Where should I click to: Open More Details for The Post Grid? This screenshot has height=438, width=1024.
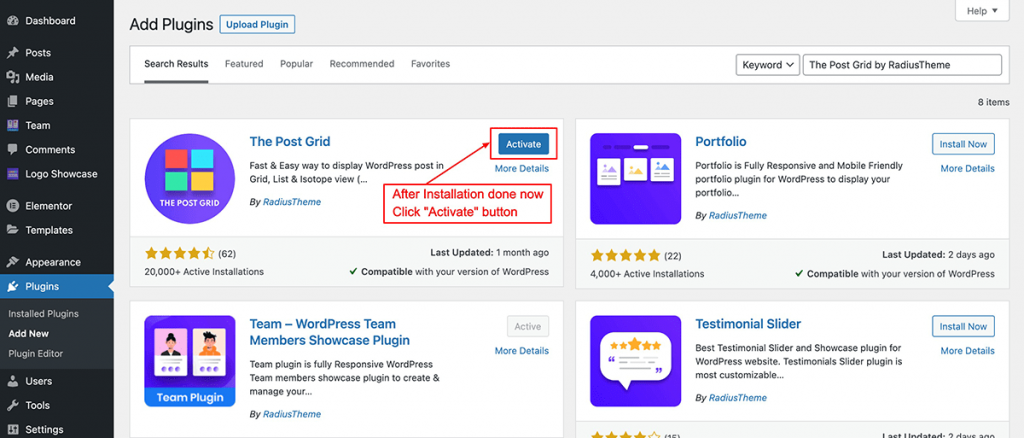pos(522,168)
